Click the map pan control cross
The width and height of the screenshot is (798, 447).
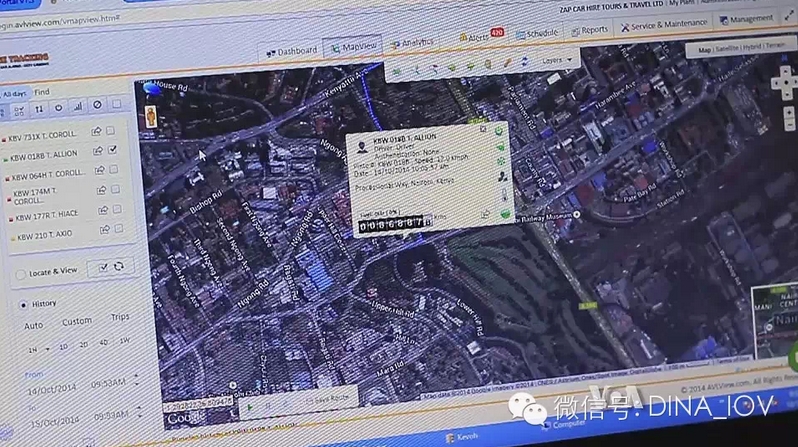pos(784,82)
